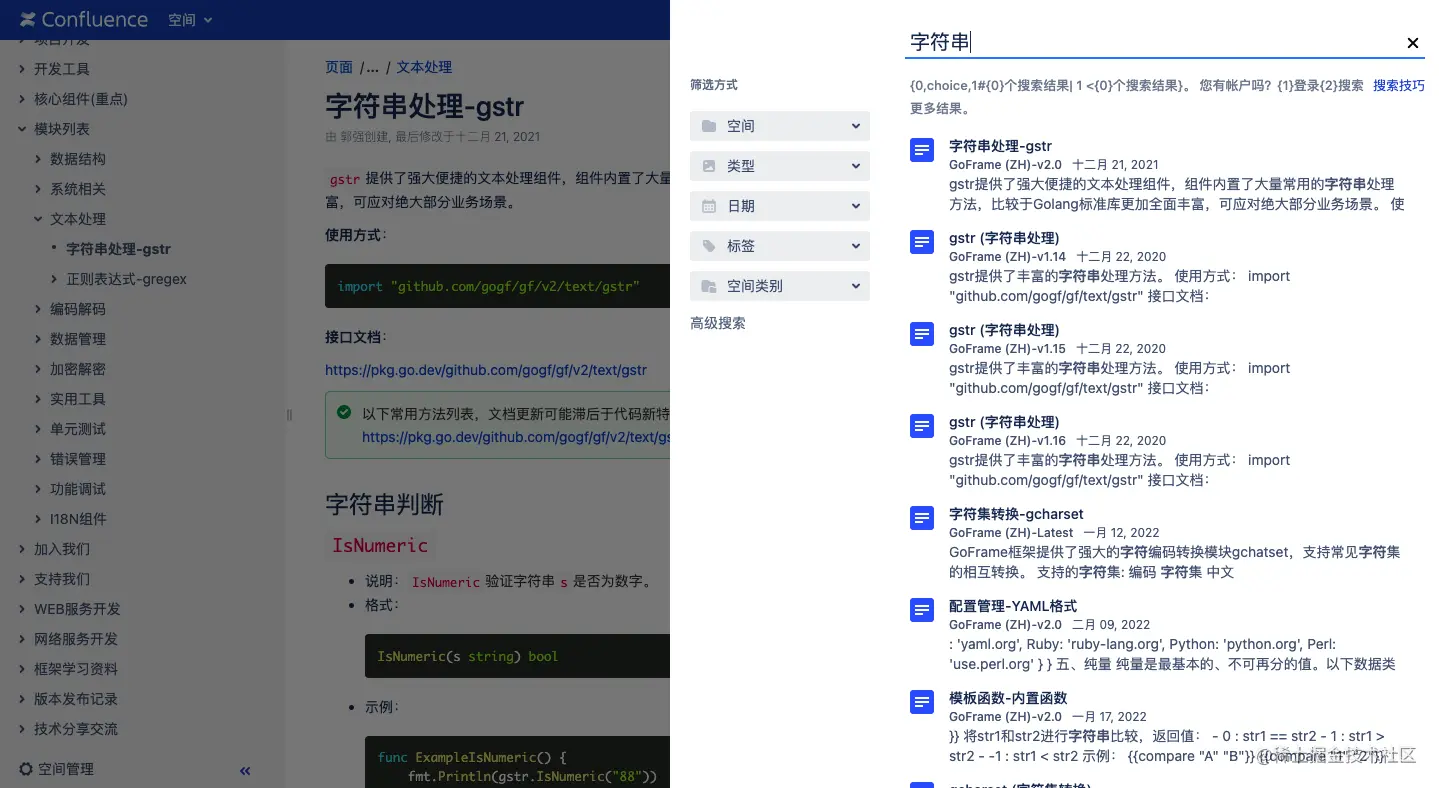The width and height of the screenshot is (1439, 788).
Task: Click folder icon in 空间 filter
Action: pyautogui.click(x=709, y=126)
